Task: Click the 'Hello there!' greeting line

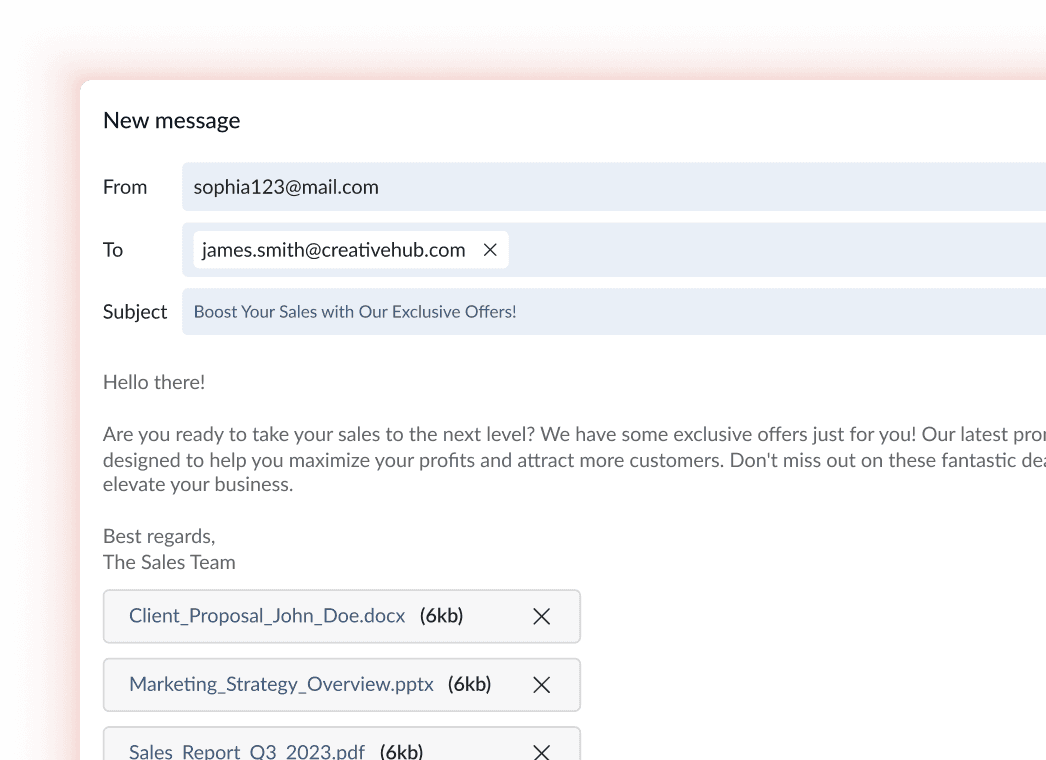Action: pyautogui.click(x=154, y=382)
